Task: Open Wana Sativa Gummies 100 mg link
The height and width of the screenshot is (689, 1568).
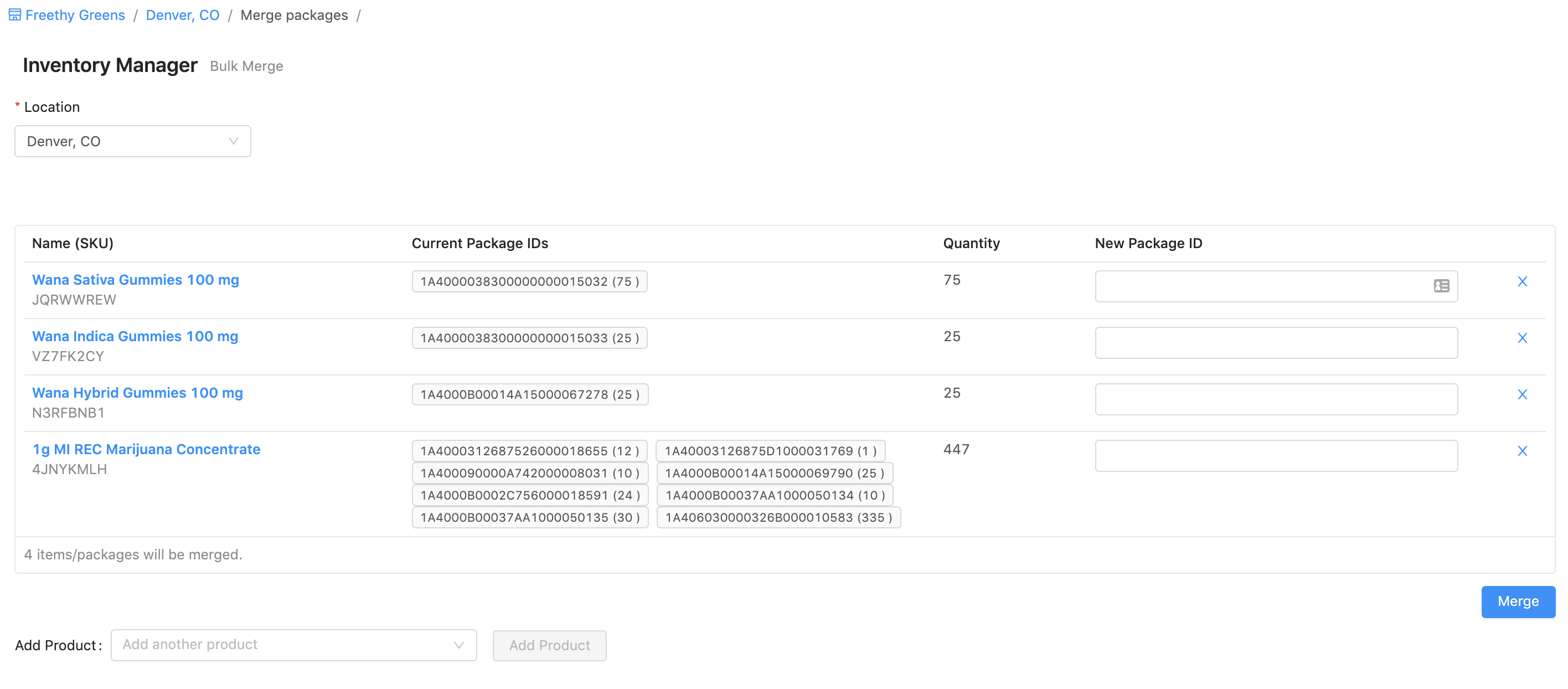Action: pyautogui.click(x=135, y=279)
